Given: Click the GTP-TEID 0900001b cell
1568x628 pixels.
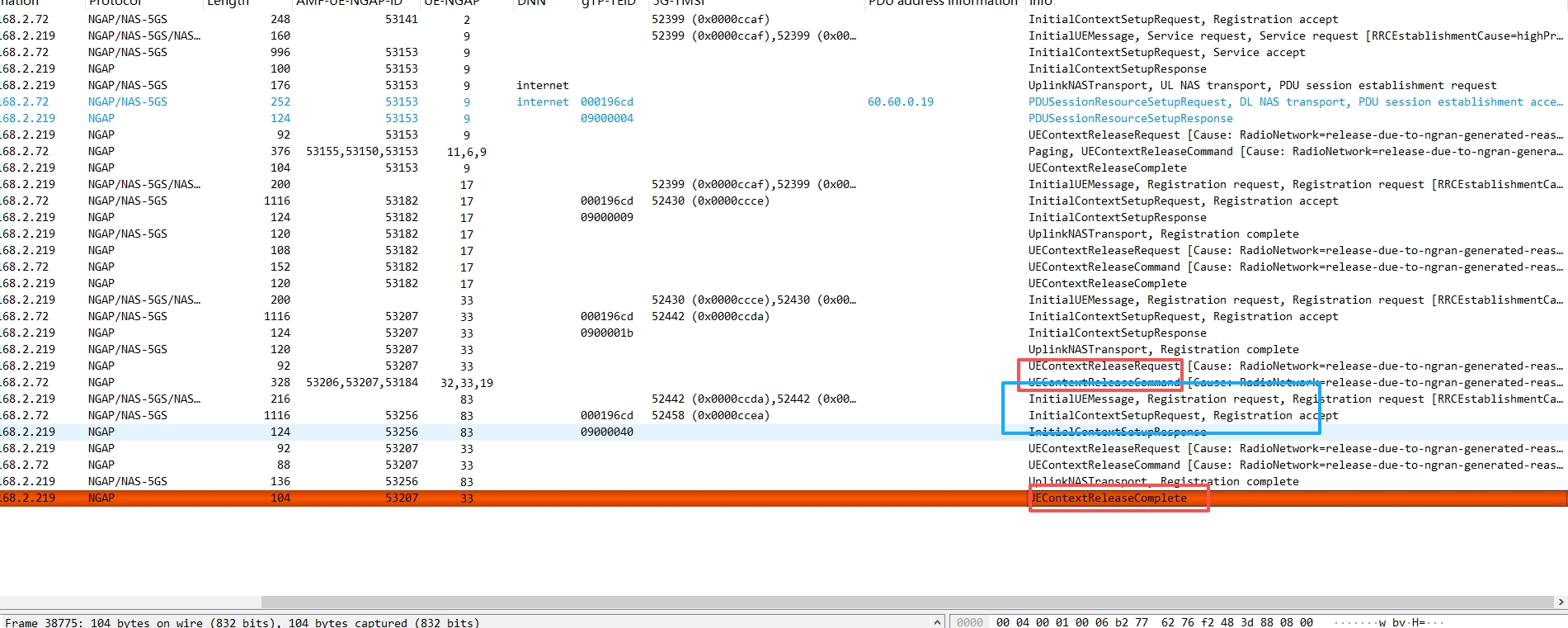Looking at the screenshot, I should coord(606,333).
